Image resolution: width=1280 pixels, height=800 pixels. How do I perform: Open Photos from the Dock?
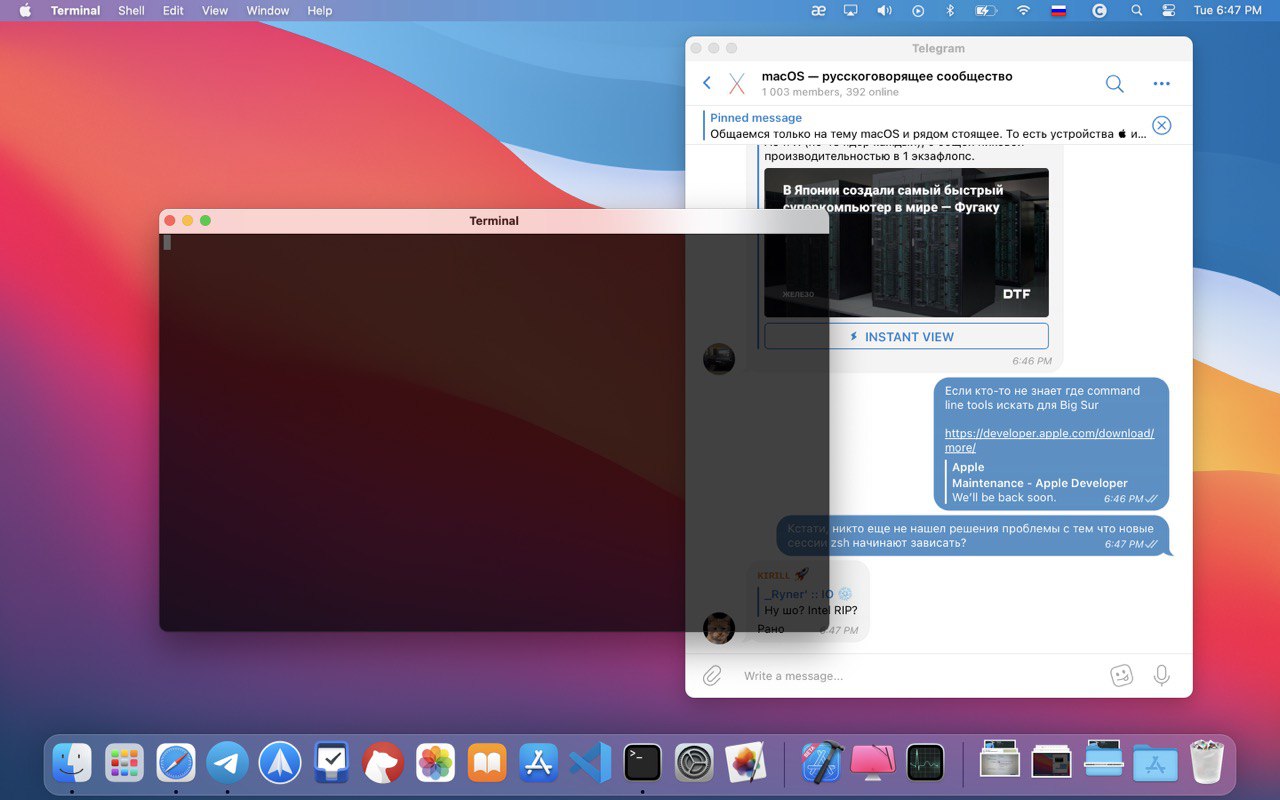coord(435,762)
